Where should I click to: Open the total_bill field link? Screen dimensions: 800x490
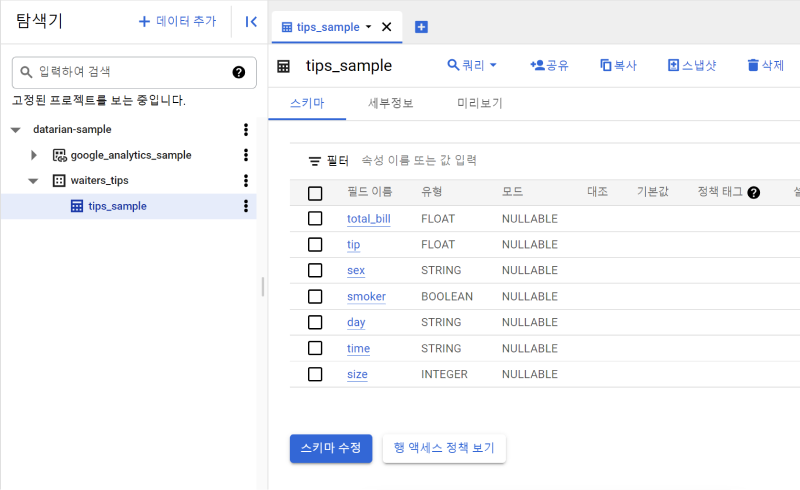point(369,219)
